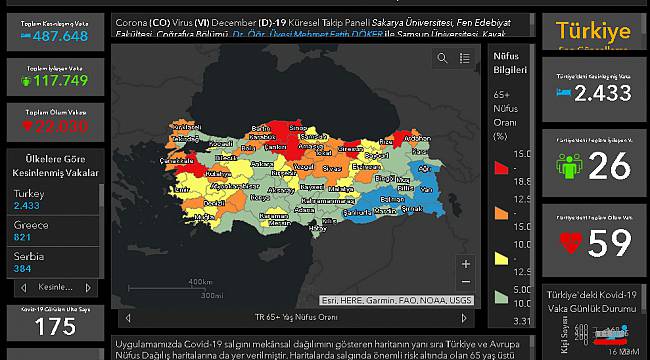
Task: Click the red 15.0-18.8 legend swatch
Action: click(501, 168)
